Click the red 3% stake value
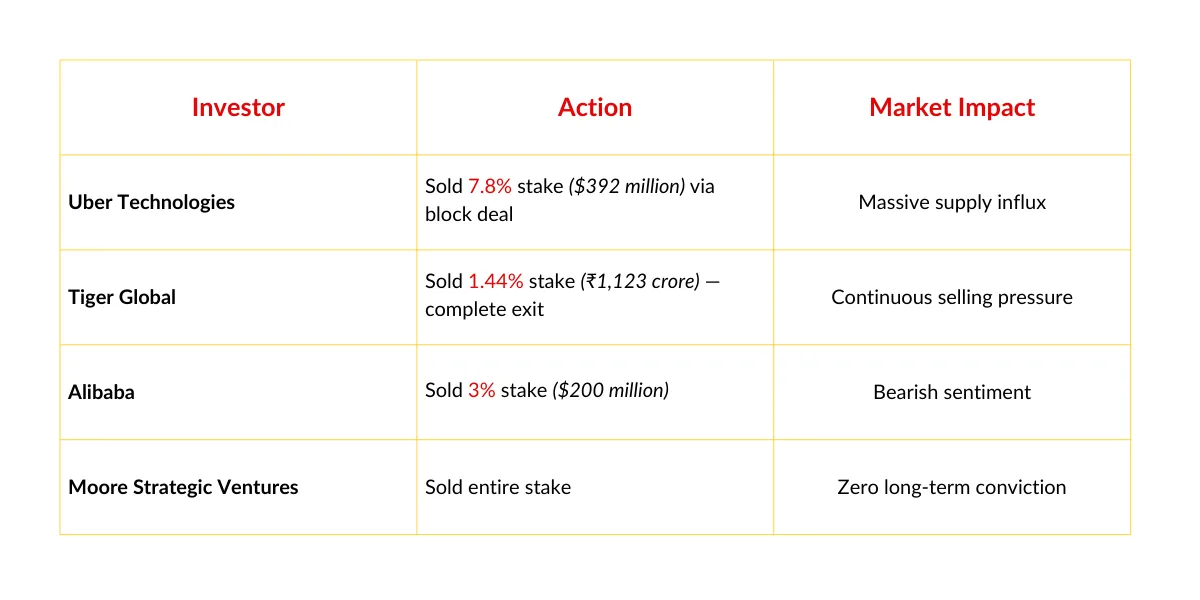 tap(481, 390)
